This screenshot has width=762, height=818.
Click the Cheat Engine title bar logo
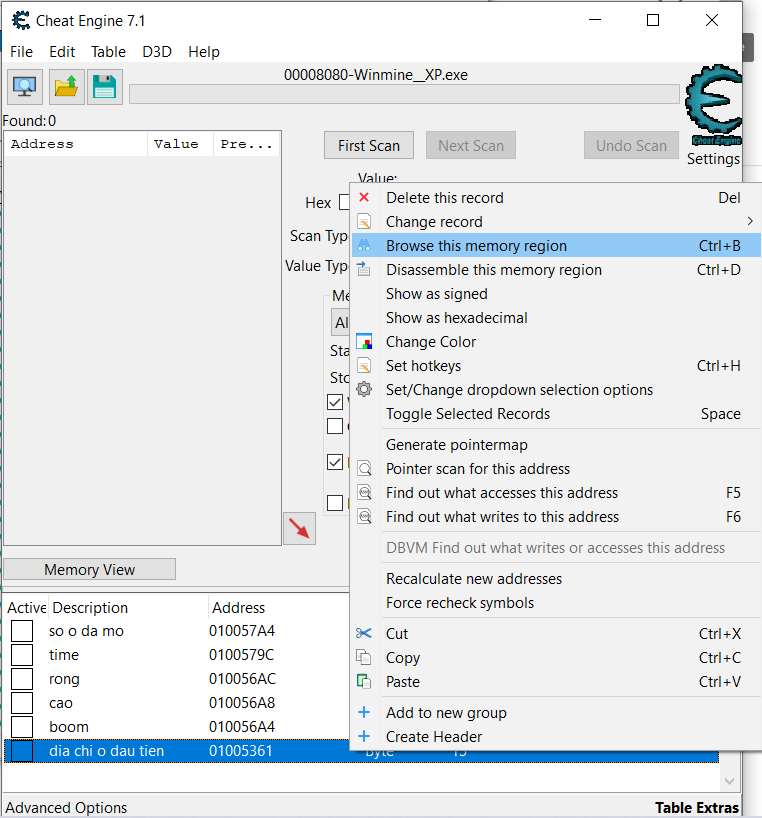(21, 20)
